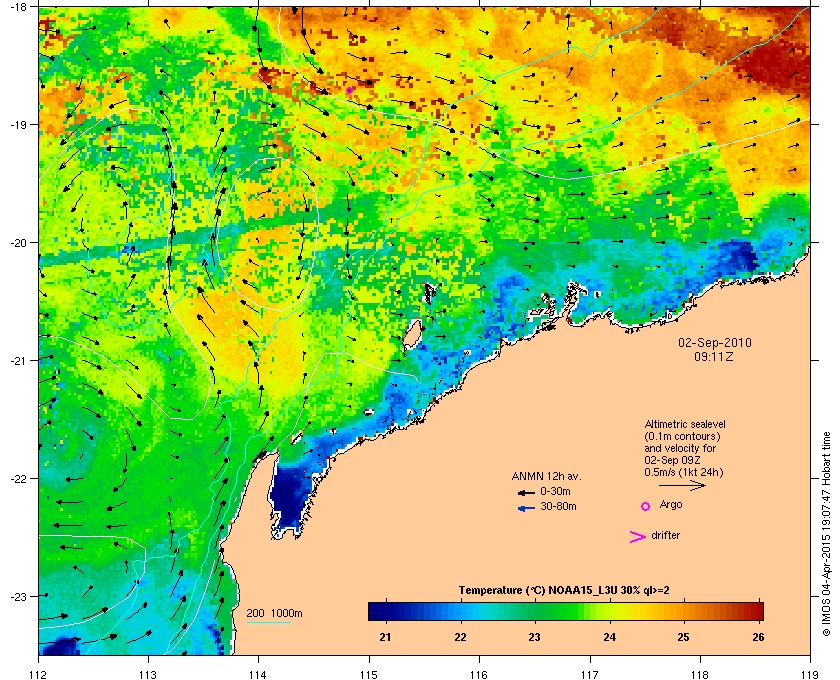This screenshot has height=680, width=840.
Task: Click the 'drifter' legend label
Action: (x=665, y=535)
